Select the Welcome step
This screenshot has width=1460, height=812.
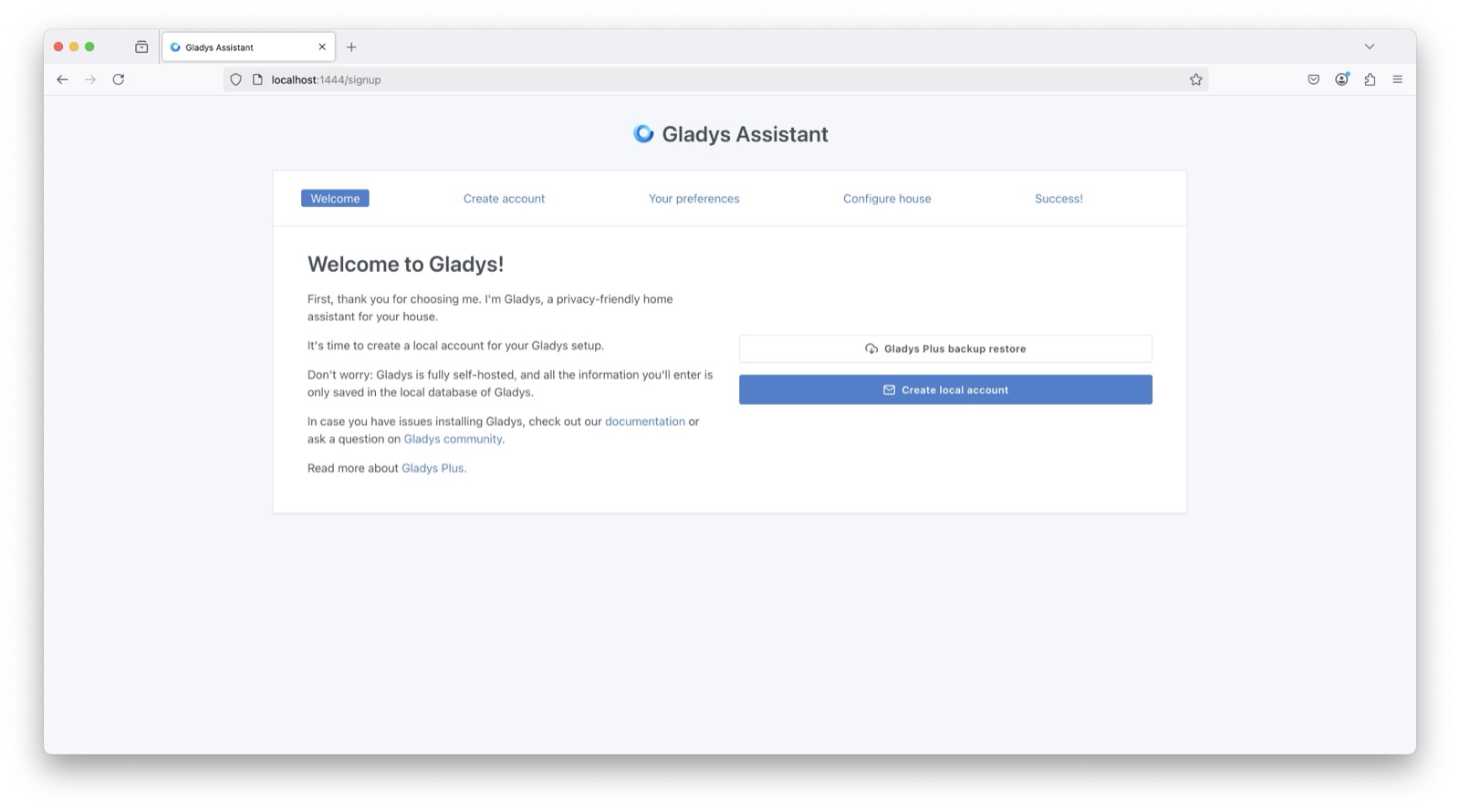coord(335,198)
